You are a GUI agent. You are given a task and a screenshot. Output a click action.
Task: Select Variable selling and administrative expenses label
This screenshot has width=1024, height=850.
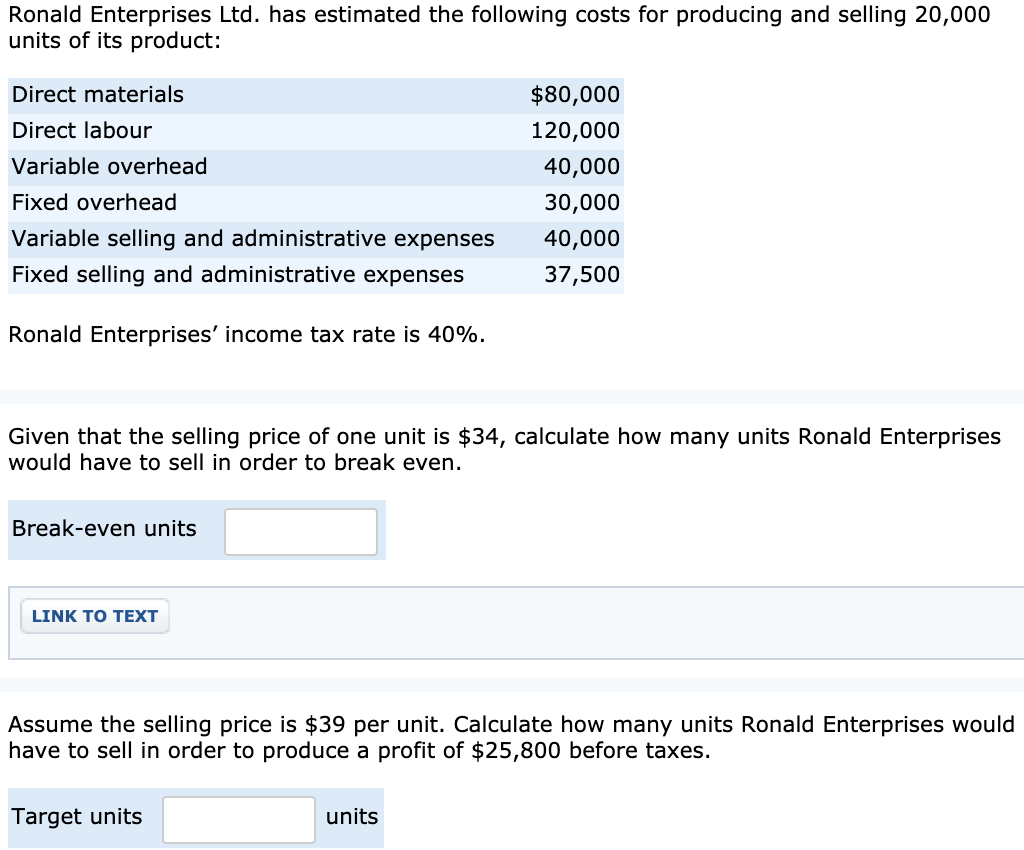coord(253,238)
